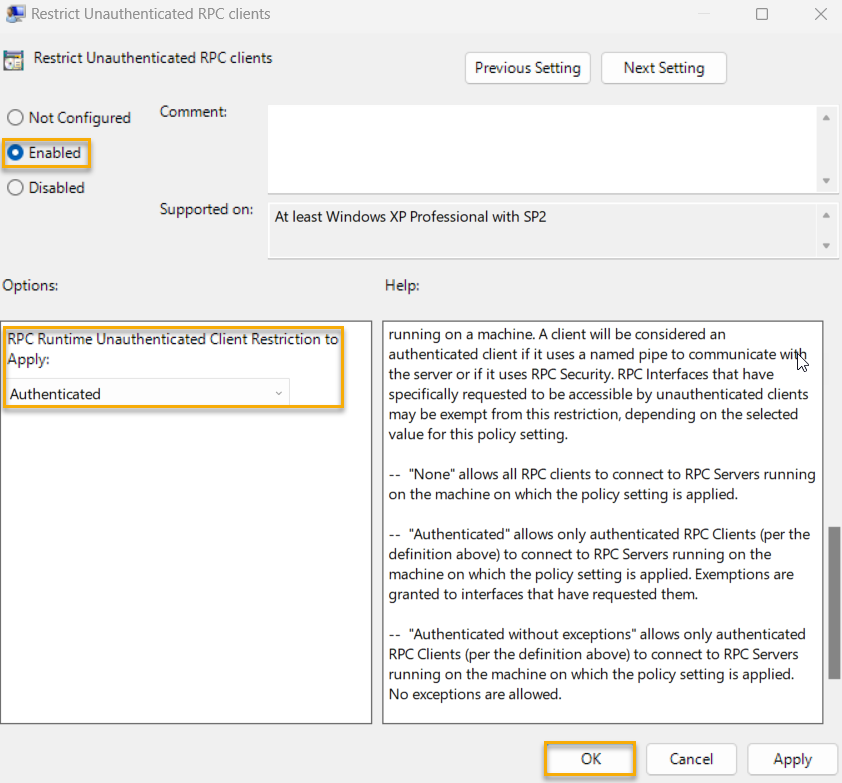Expand the Authenticated combo box options
The height and width of the screenshot is (783, 842).
[278, 393]
